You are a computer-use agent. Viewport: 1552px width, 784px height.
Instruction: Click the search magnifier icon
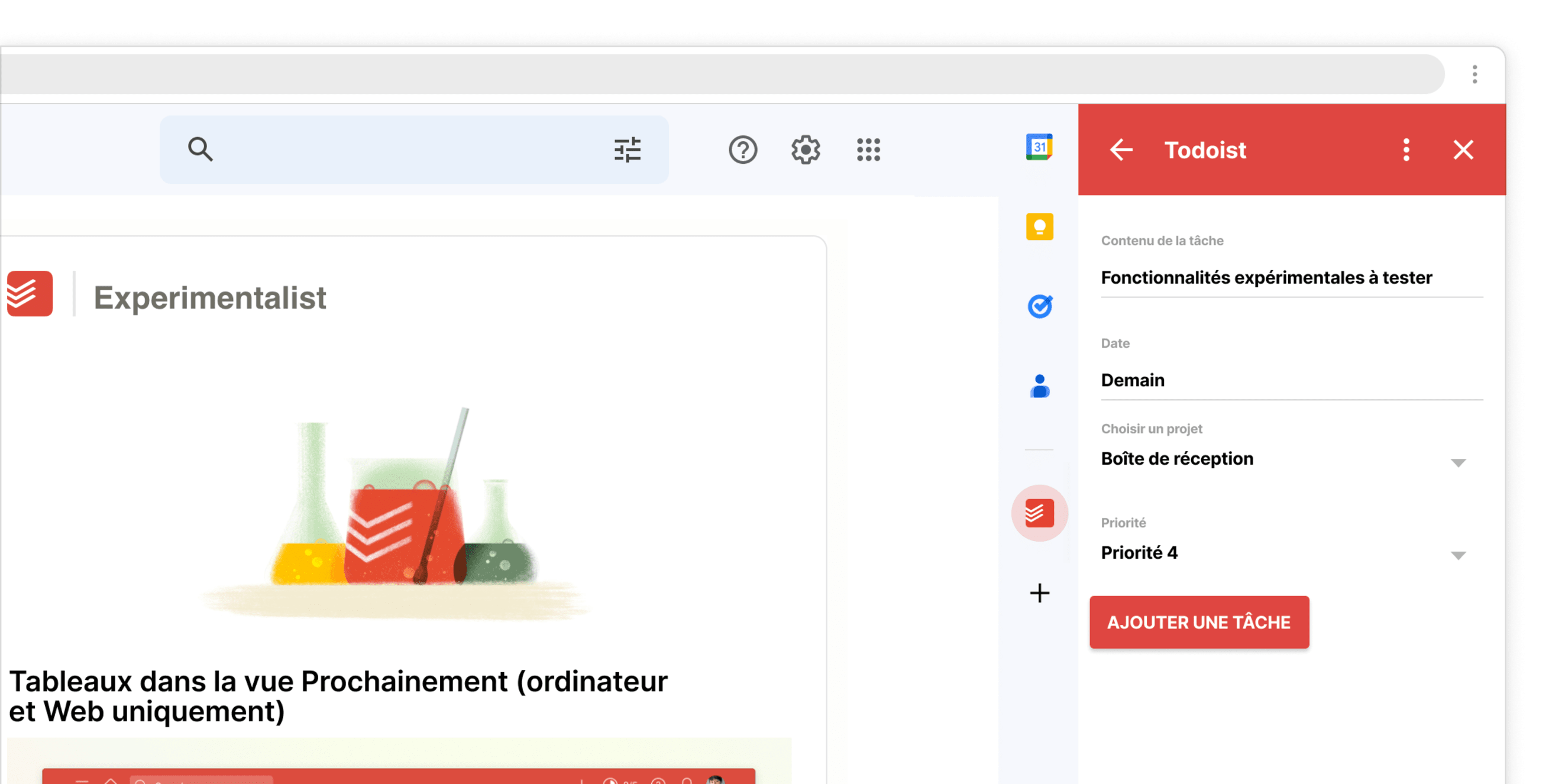(200, 150)
